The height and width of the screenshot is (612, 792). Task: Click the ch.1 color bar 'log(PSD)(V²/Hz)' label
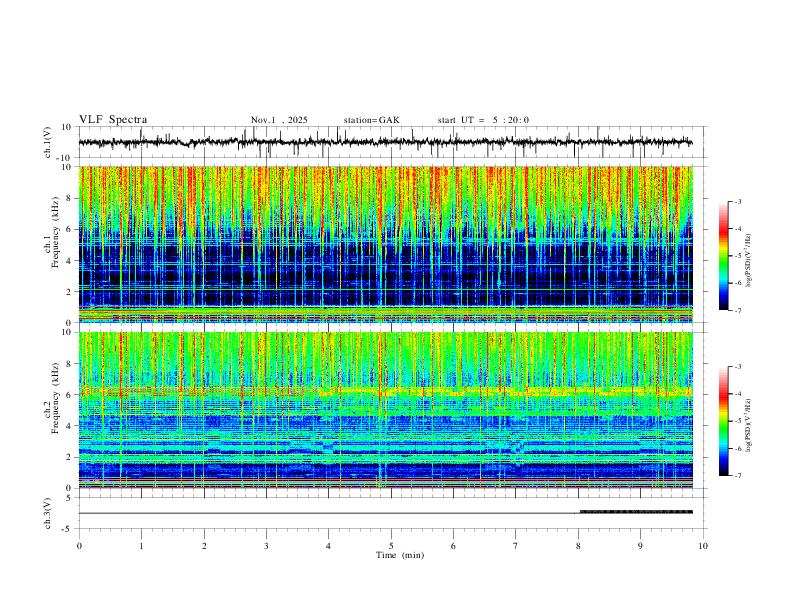coord(749,261)
